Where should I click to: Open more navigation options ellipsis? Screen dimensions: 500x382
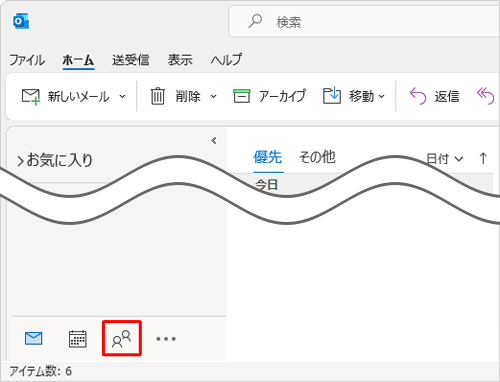pos(166,339)
